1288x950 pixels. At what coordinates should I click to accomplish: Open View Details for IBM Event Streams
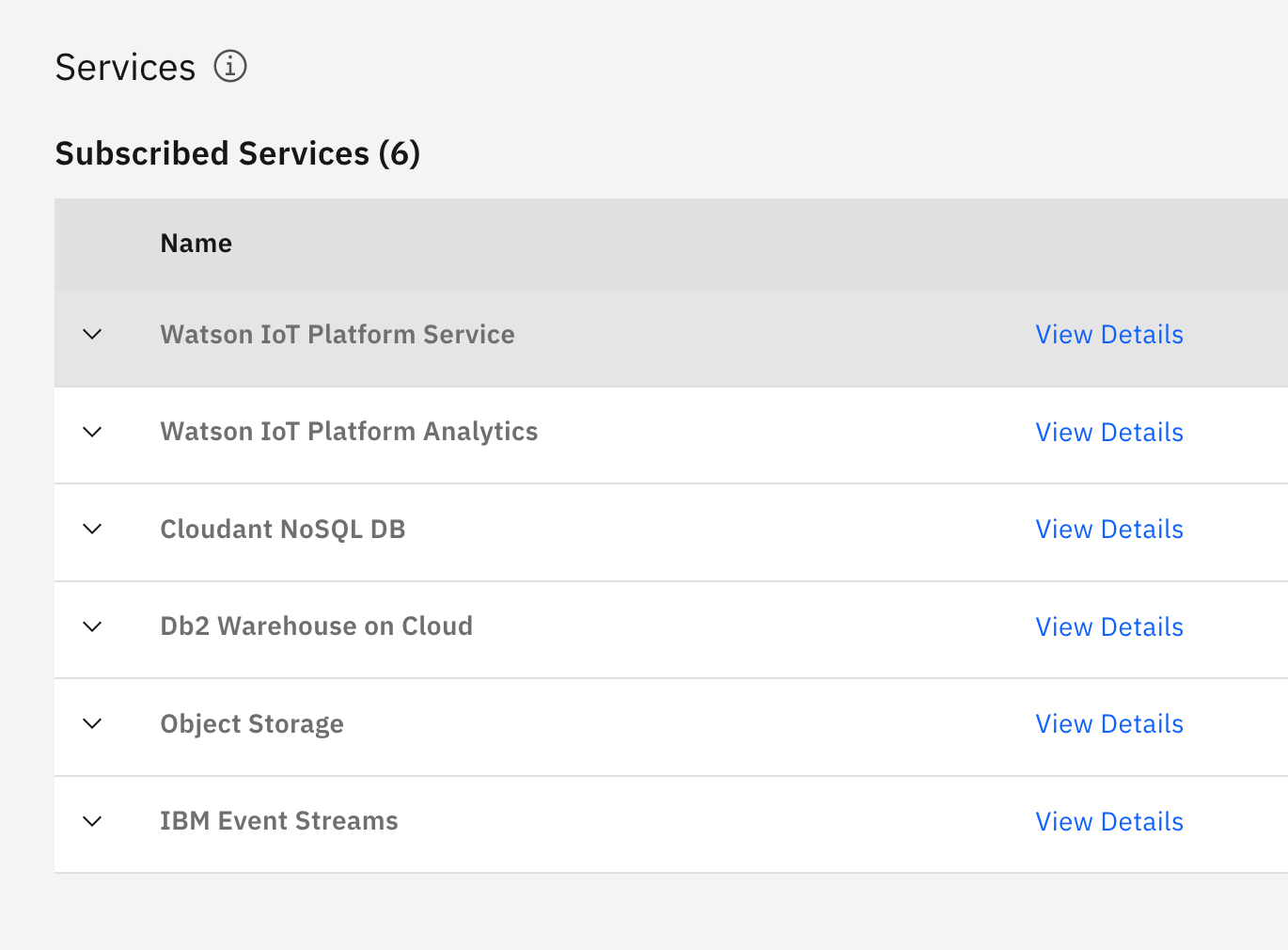pos(1109,822)
